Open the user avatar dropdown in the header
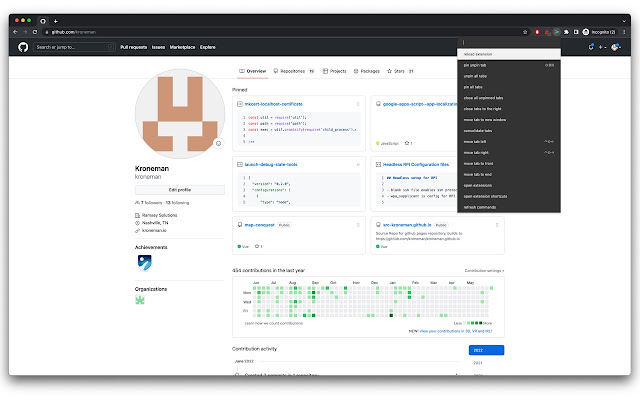 click(616, 47)
